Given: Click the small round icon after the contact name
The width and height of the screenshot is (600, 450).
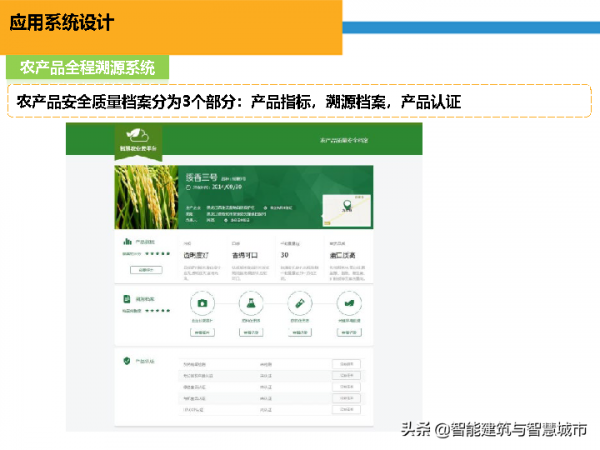Looking at the screenshot, I should (226, 220).
